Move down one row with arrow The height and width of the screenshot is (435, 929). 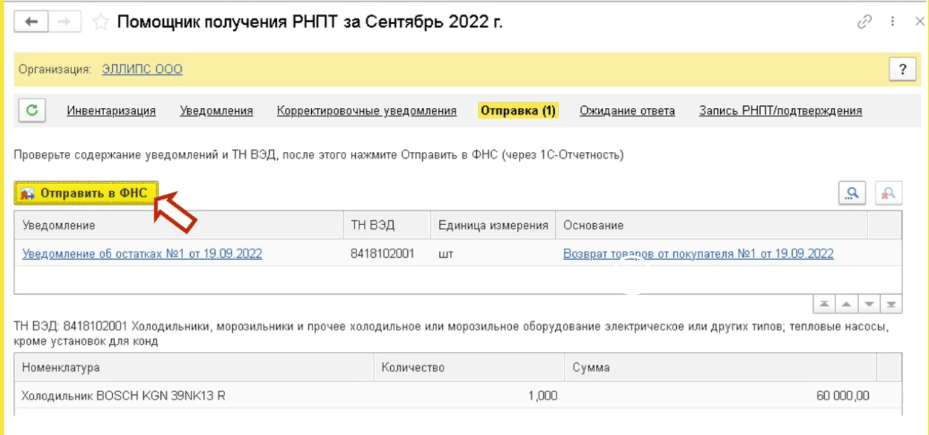click(x=869, y=304)
